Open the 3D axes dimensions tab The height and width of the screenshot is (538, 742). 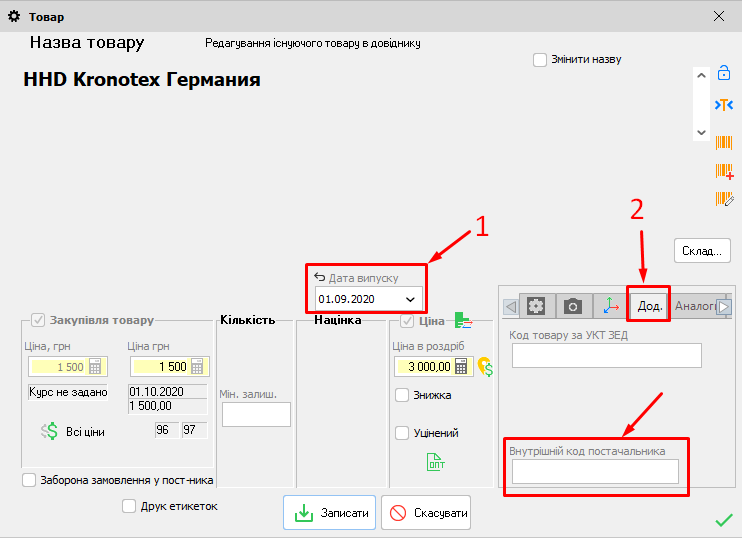pyautogui.click(x=609, y=306)
